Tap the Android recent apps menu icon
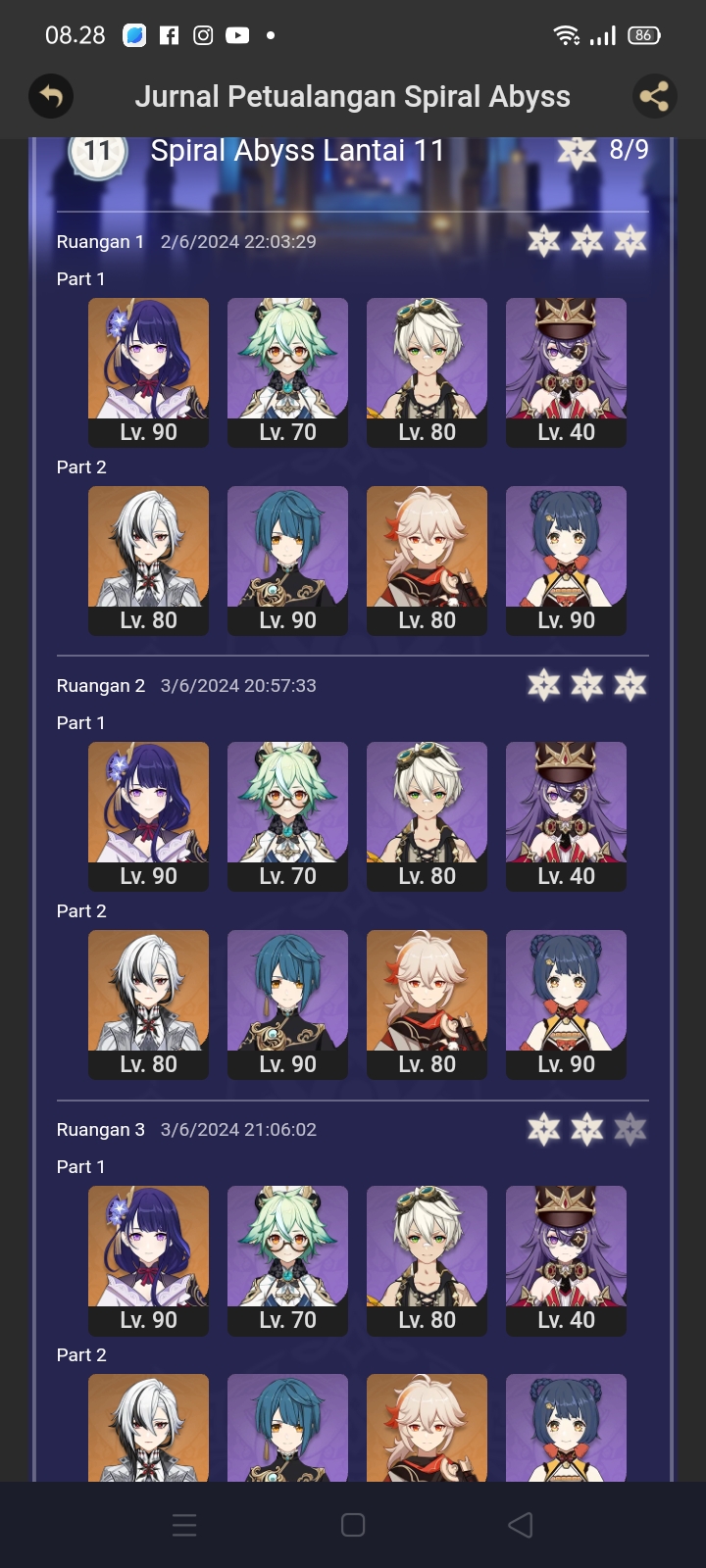The width and height of the screenshot is (706, 1568). coord(184,1525)
